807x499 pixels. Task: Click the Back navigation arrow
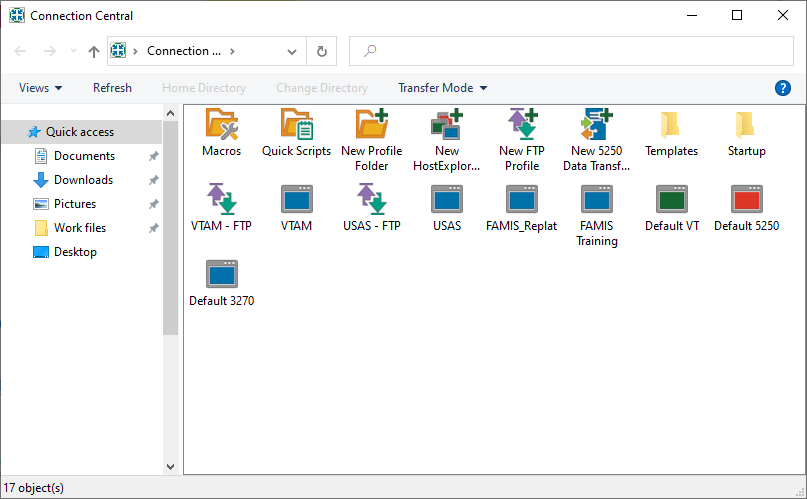20,51
